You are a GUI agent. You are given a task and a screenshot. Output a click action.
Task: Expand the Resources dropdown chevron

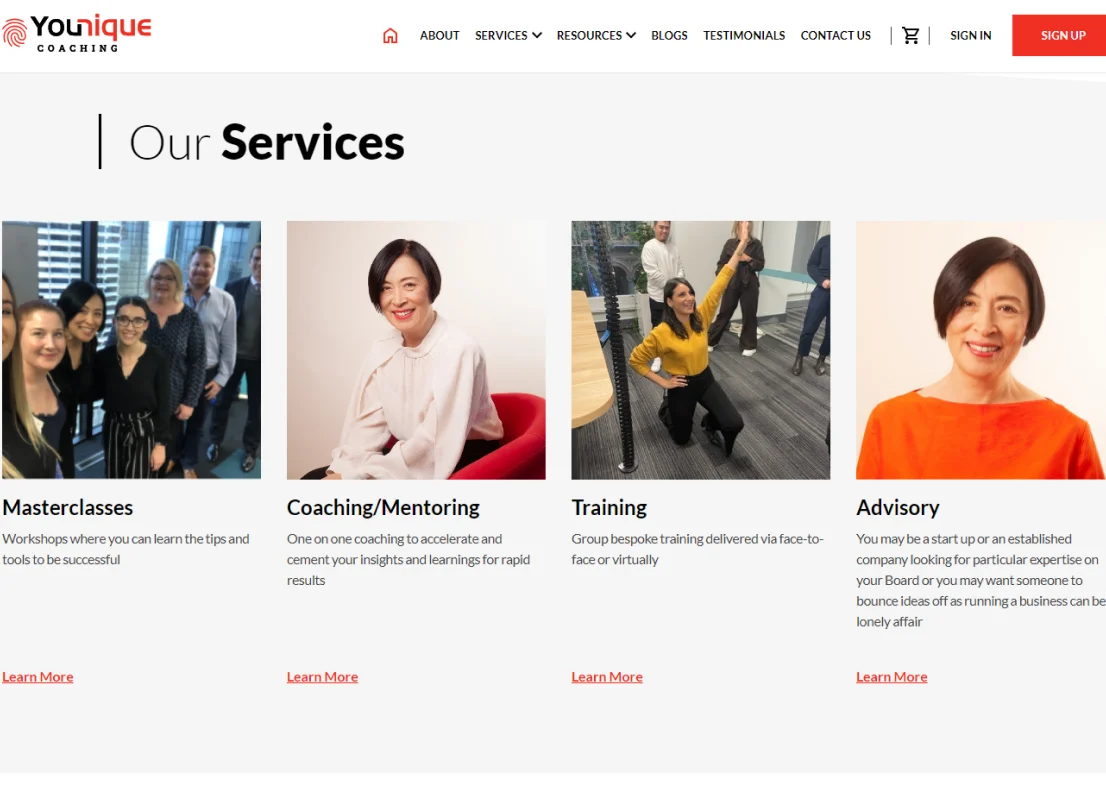click(x=631, y=35)
